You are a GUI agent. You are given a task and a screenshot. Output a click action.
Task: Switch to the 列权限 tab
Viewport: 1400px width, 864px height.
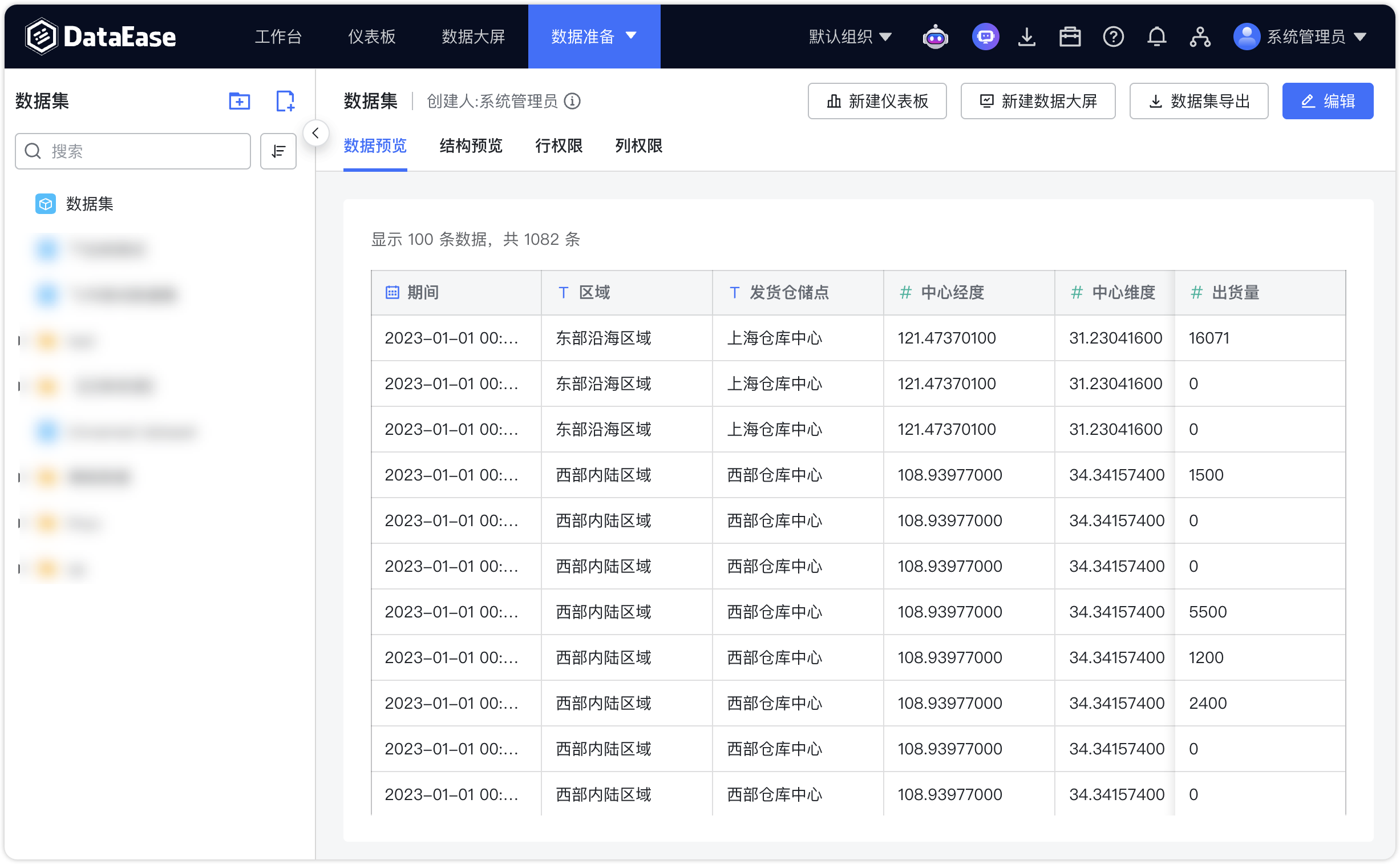click(x=638, y=146)
